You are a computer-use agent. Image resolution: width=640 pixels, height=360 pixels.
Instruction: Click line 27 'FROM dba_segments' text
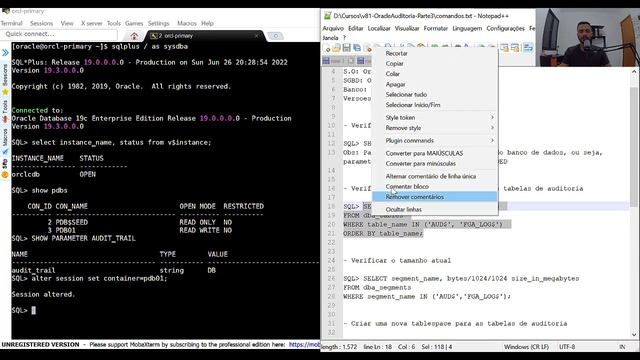(377, 287)
